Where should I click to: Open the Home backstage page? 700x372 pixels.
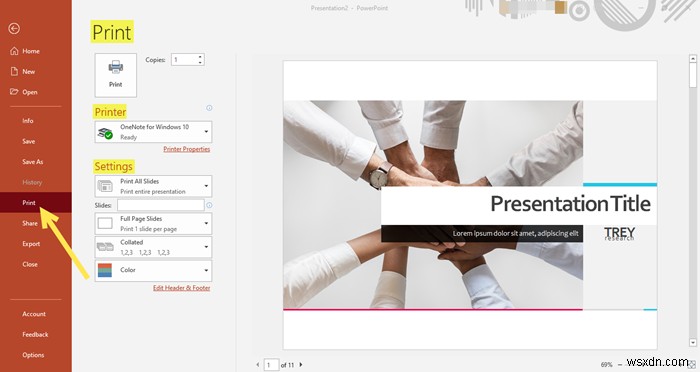point(31,51)
